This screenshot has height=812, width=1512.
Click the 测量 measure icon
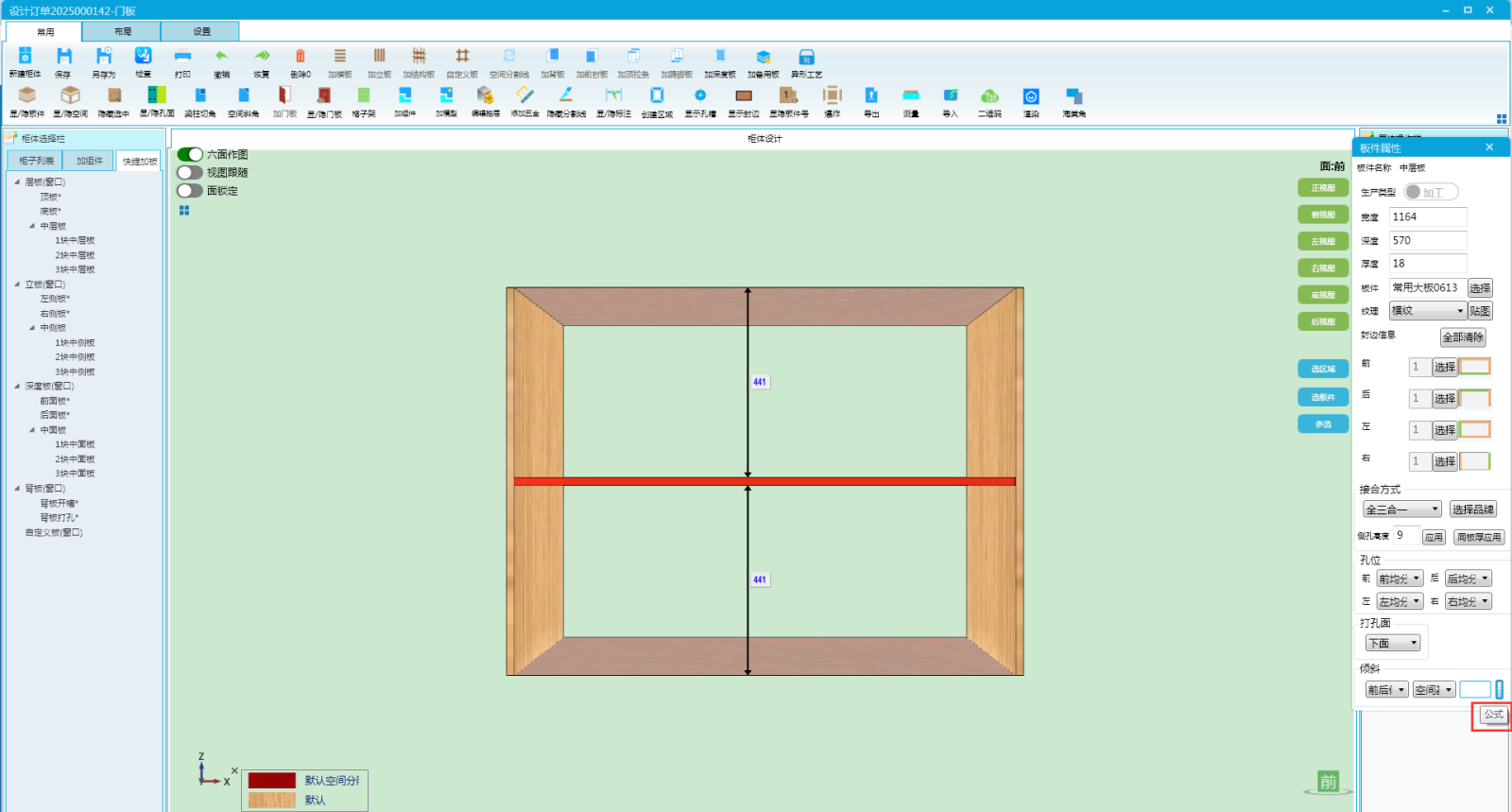point(911,95)
